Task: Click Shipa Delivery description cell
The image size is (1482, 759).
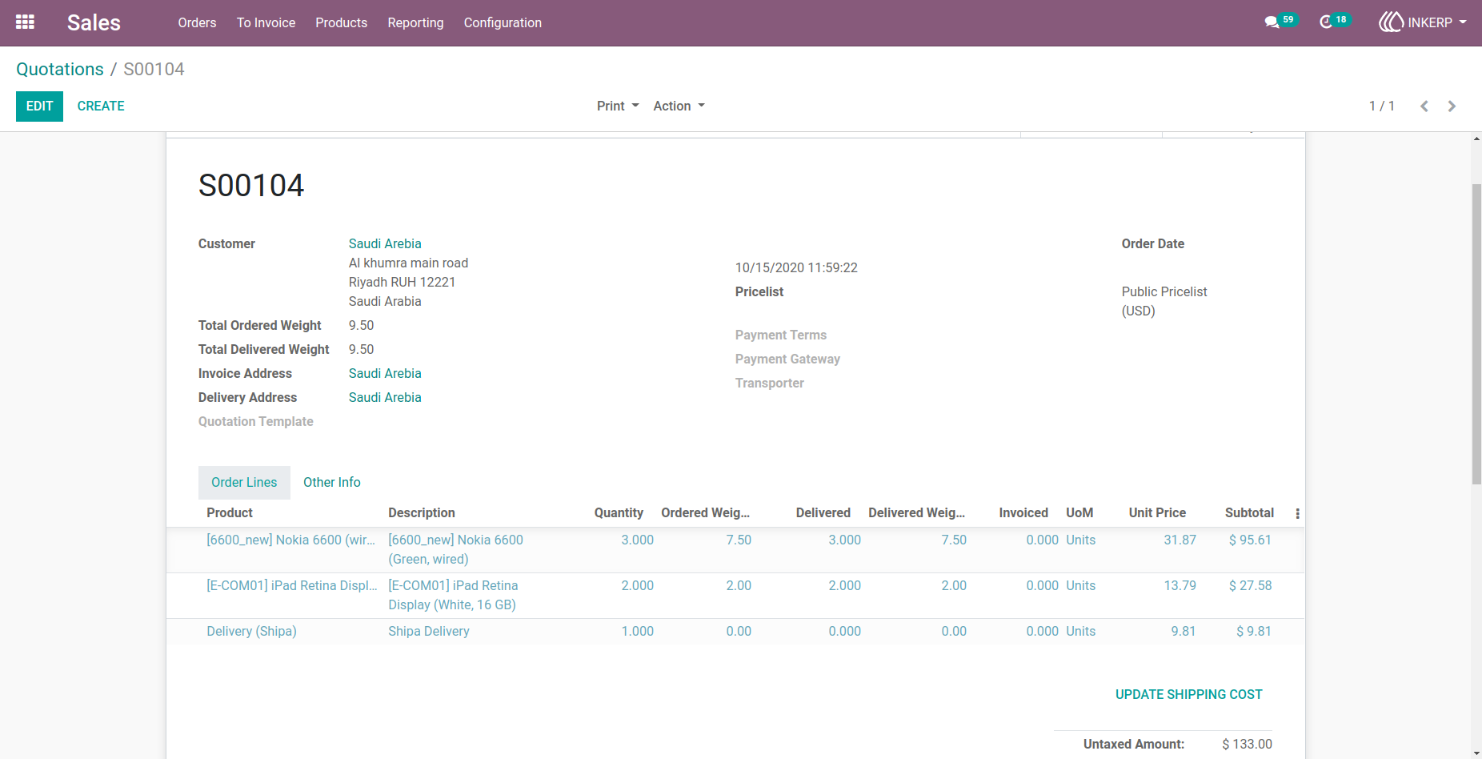Action: [x=429, y=632]
